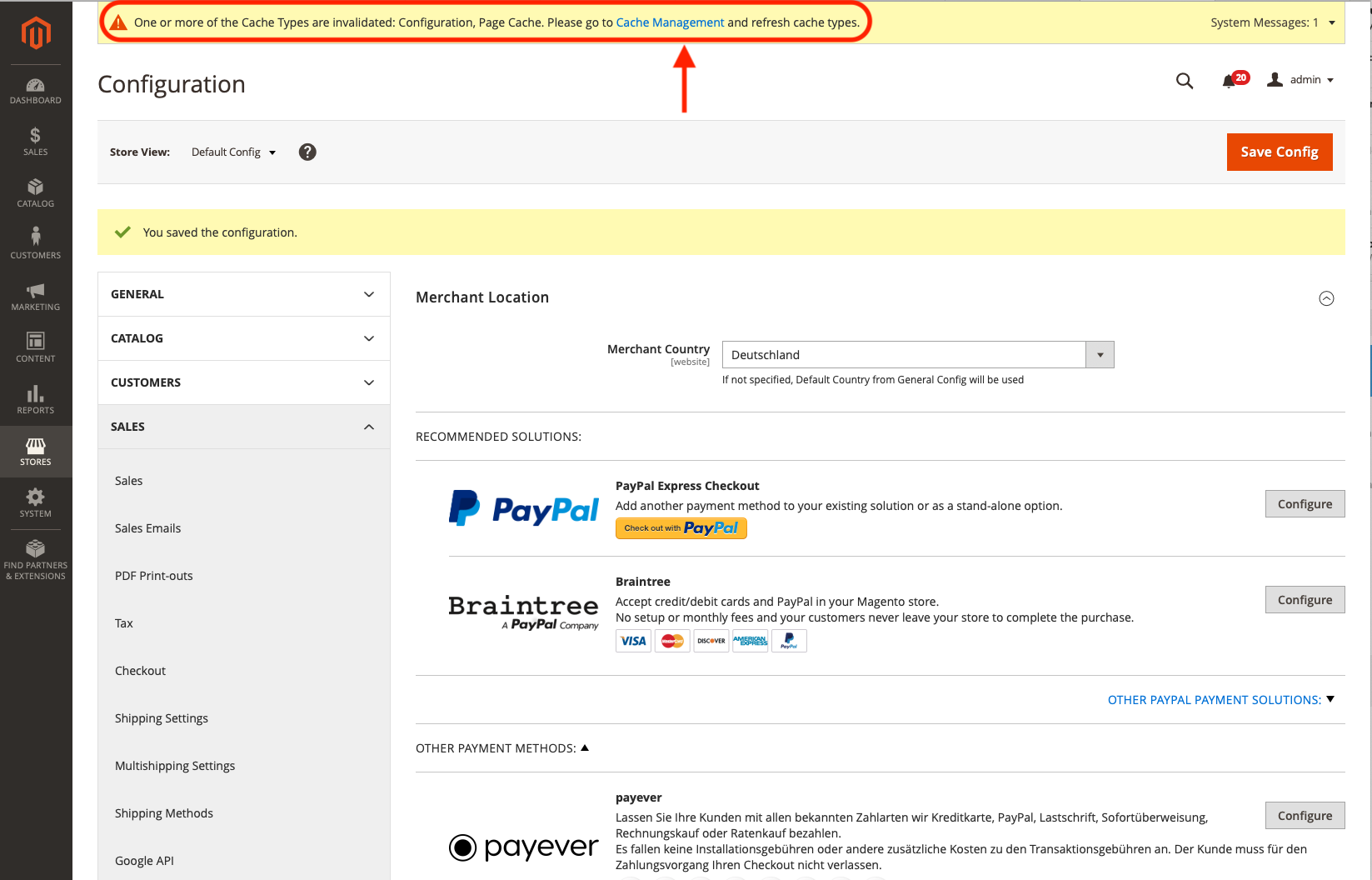Configure the payever payment method
Image resolution: width=1372 pixels, height=880 pixels.
pos(1305,816)
